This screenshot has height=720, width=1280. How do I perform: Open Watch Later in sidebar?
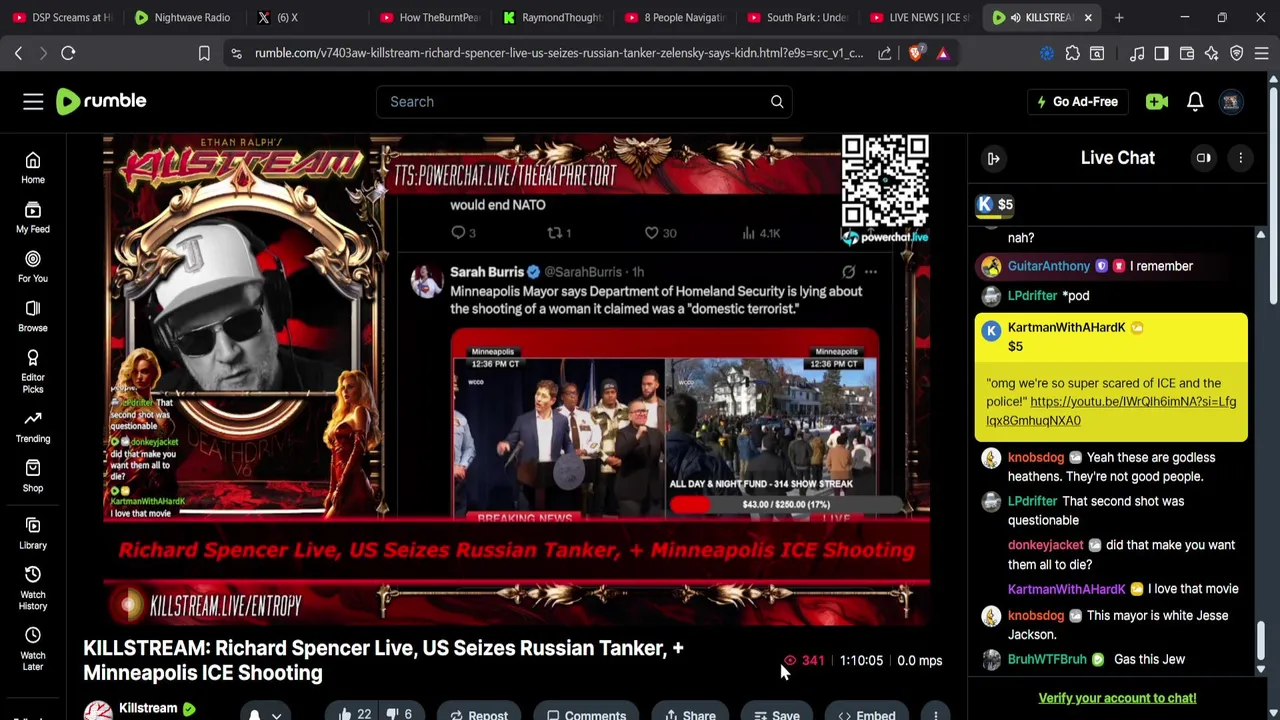pyautogui.click(x=33, y=649)
